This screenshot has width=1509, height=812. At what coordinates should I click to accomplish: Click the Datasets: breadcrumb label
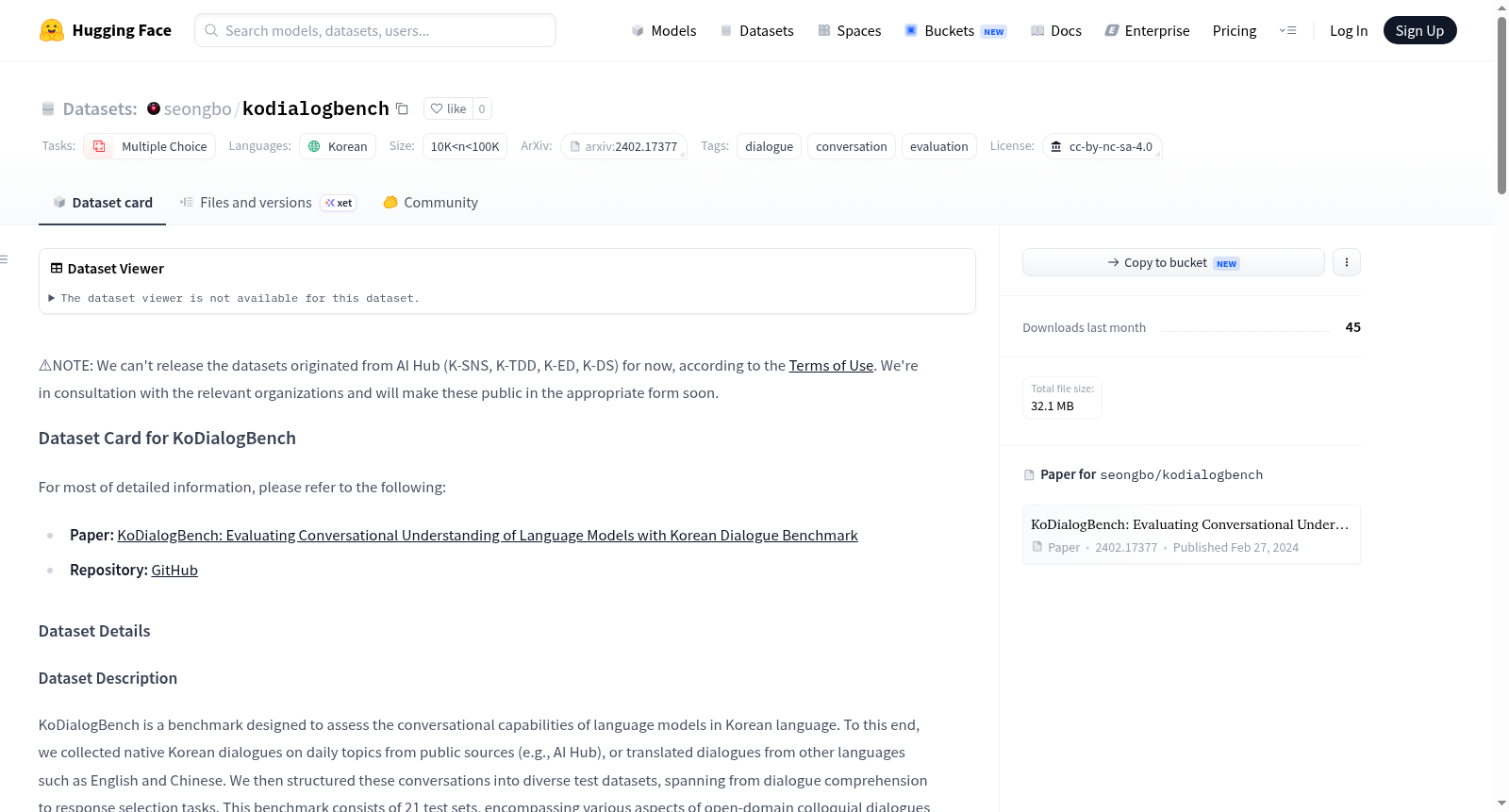tap(100, 108)
